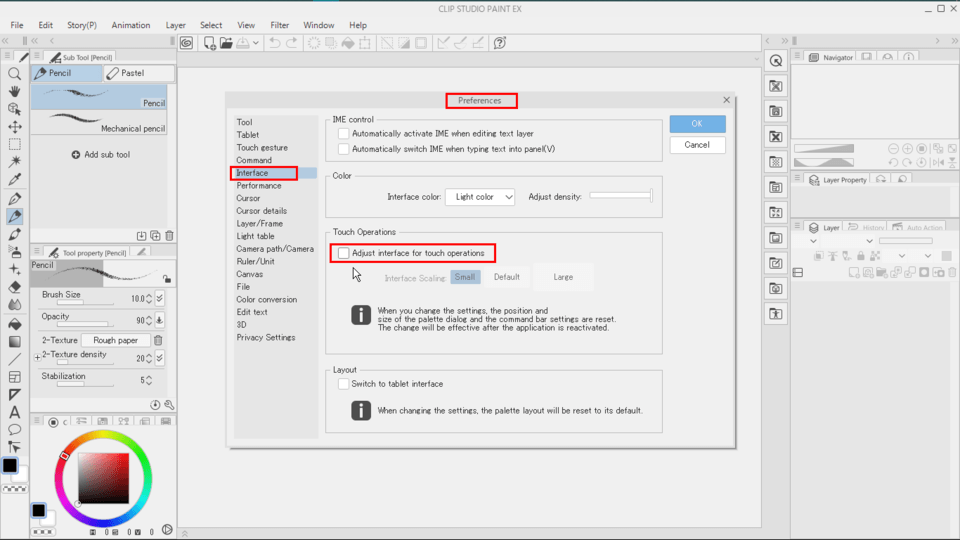Expand Opacity dynamics button
This screenshot has height=540, width=960.
160,320
